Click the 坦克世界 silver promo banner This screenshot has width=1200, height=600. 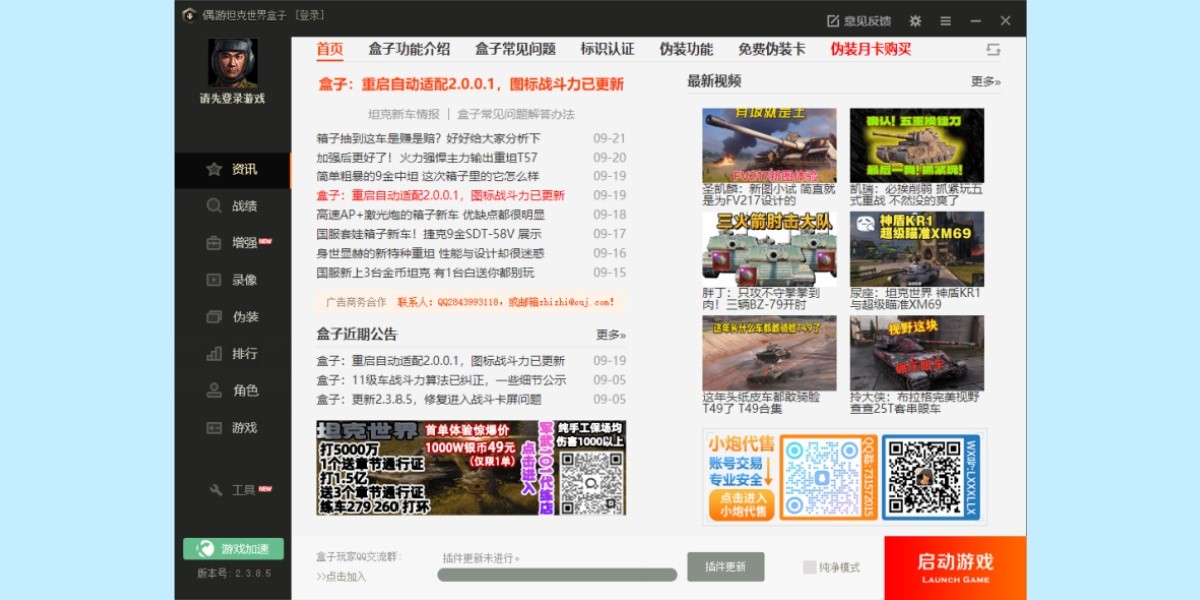[x=471, y=468]
